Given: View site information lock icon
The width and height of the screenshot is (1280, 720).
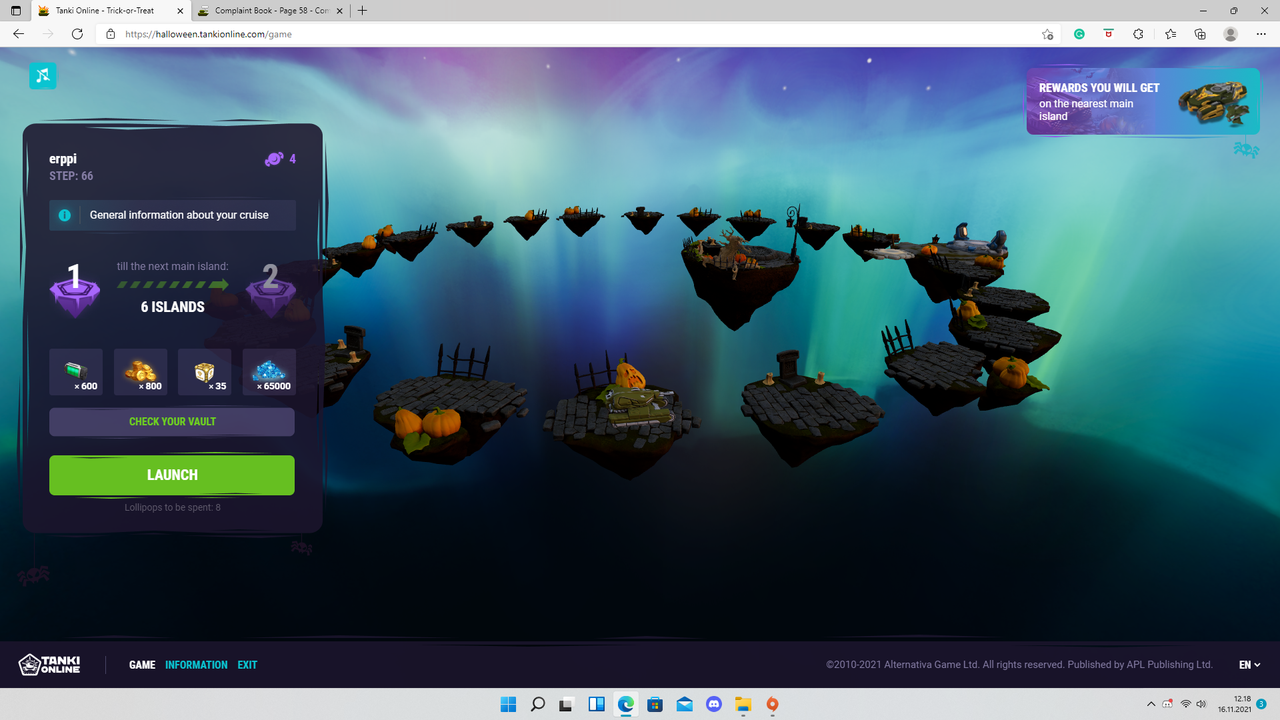Looking at the screenshot, I should (111, 34).
